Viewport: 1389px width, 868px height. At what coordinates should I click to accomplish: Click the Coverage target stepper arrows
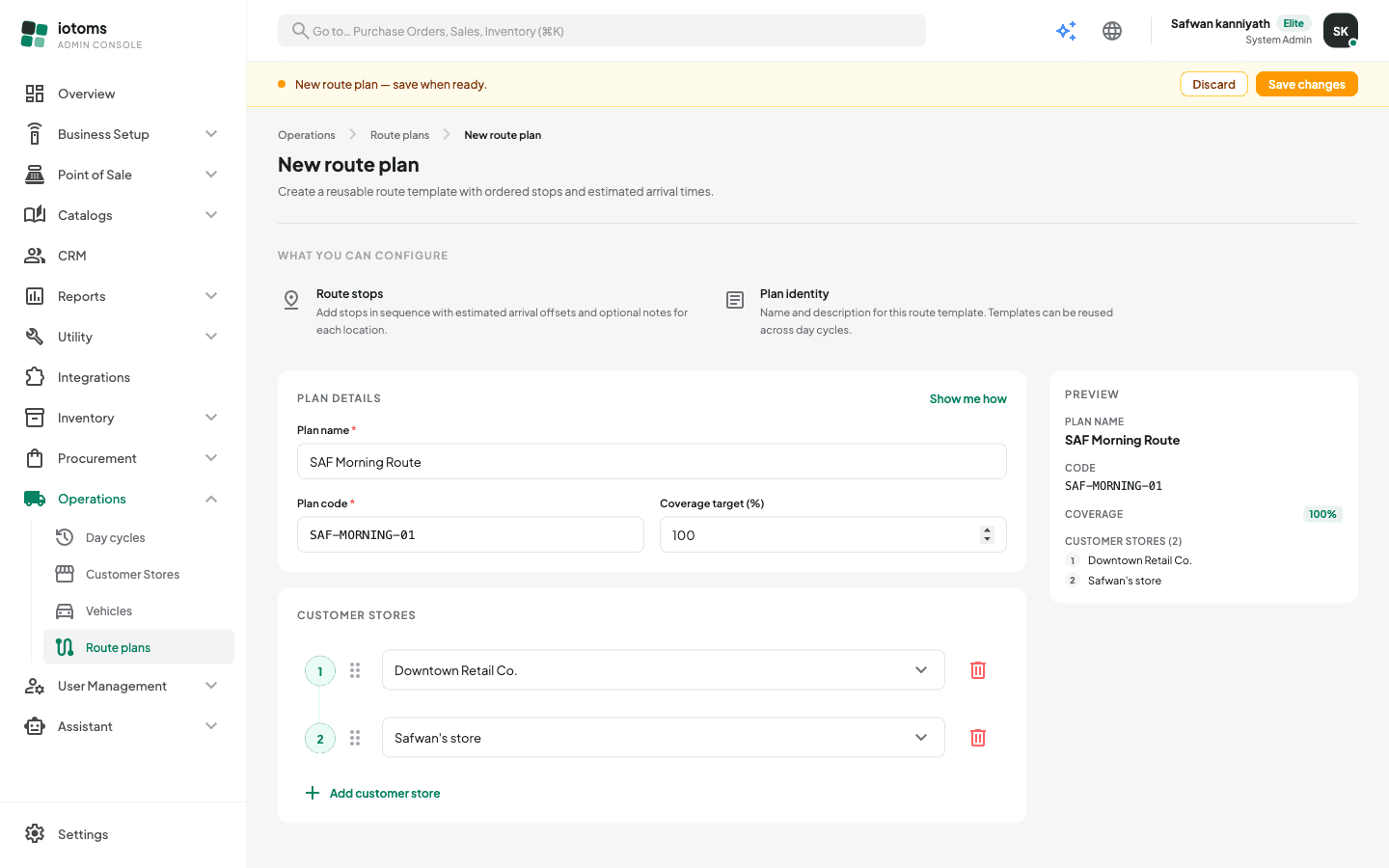tap(987, 534)
